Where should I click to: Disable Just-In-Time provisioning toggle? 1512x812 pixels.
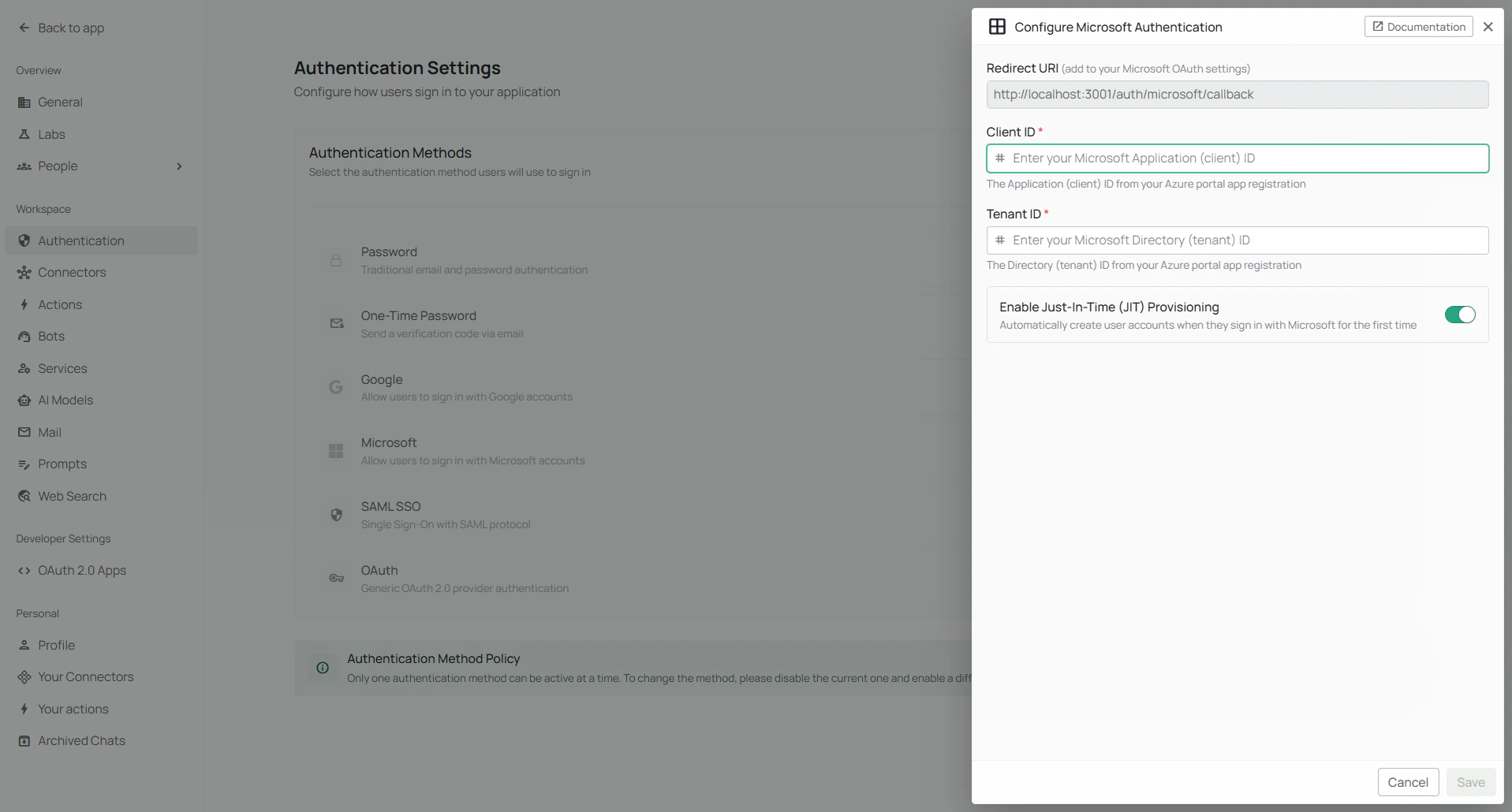(x=1460, y=315)
